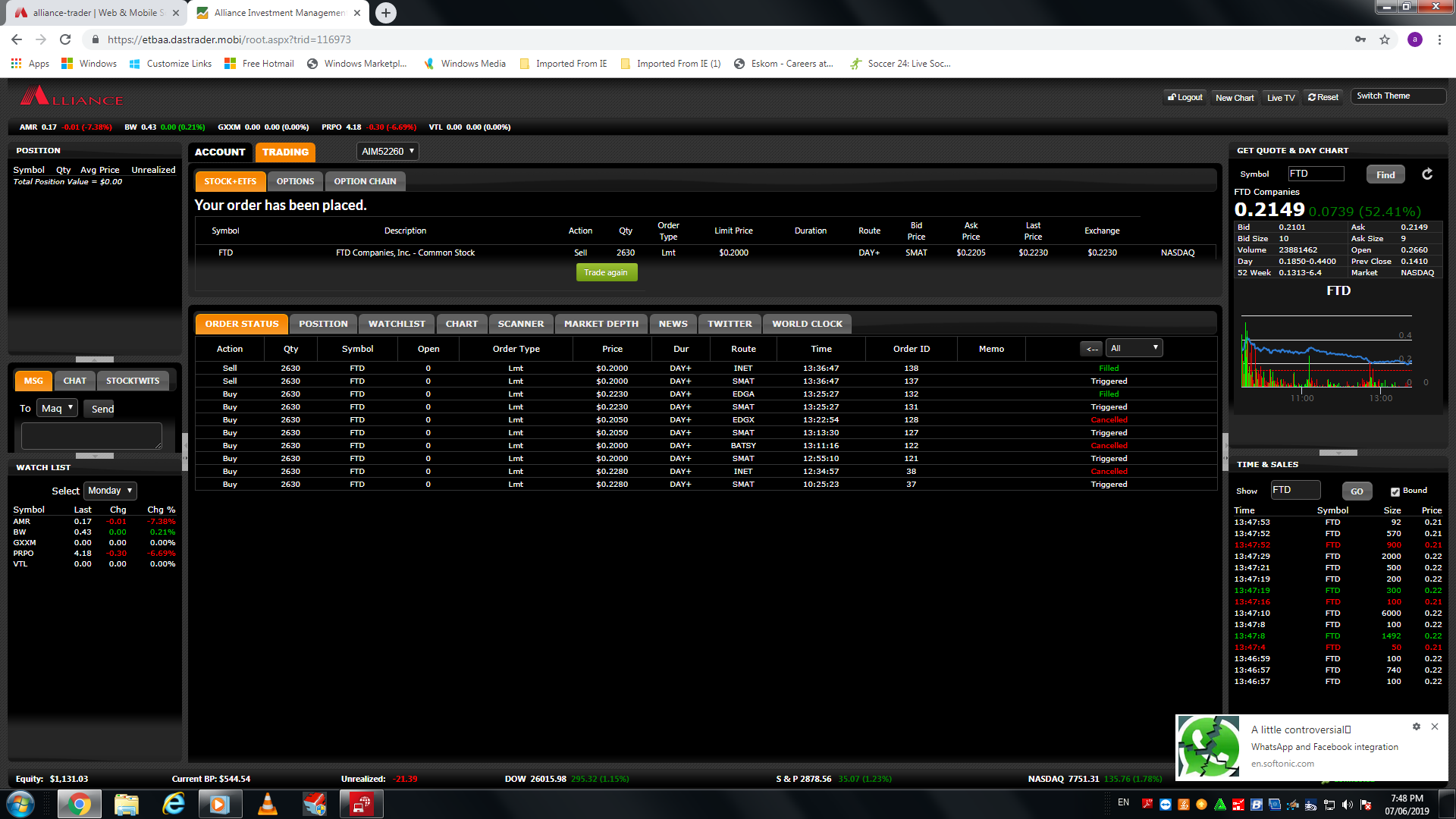Click the back arrow button in order status
The height and width of the screenshot is (819, 1456).
point(1091,349)
